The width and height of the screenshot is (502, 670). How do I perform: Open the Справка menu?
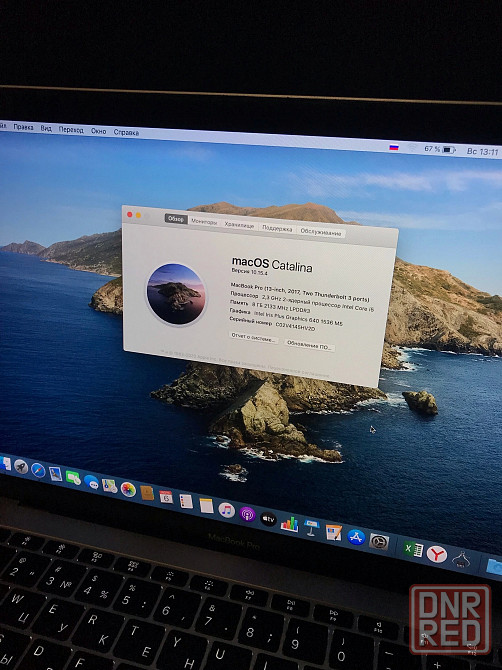pyautogui.click(x=126, y=132)
